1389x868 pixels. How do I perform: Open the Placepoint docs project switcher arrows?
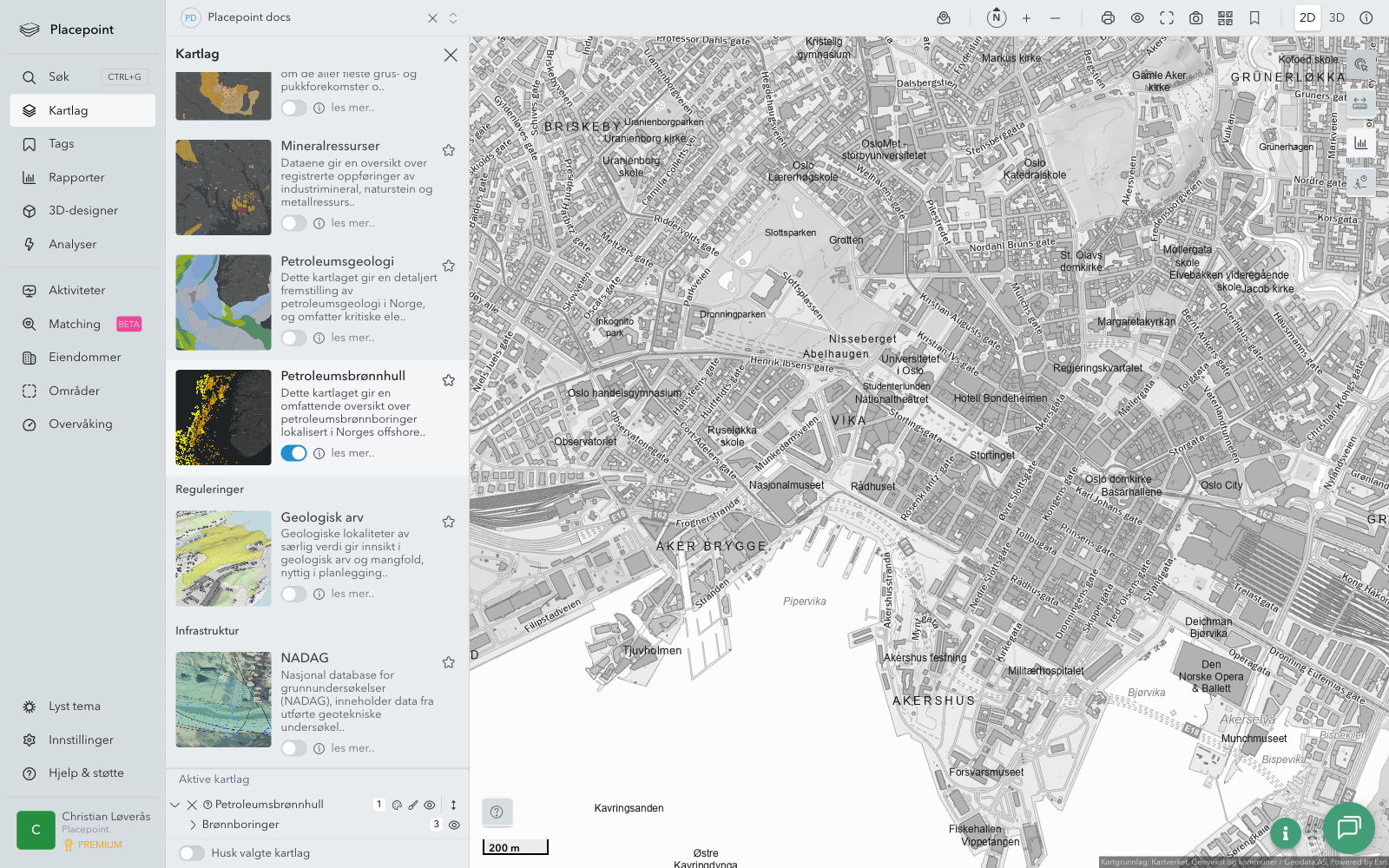pos(453,18)
